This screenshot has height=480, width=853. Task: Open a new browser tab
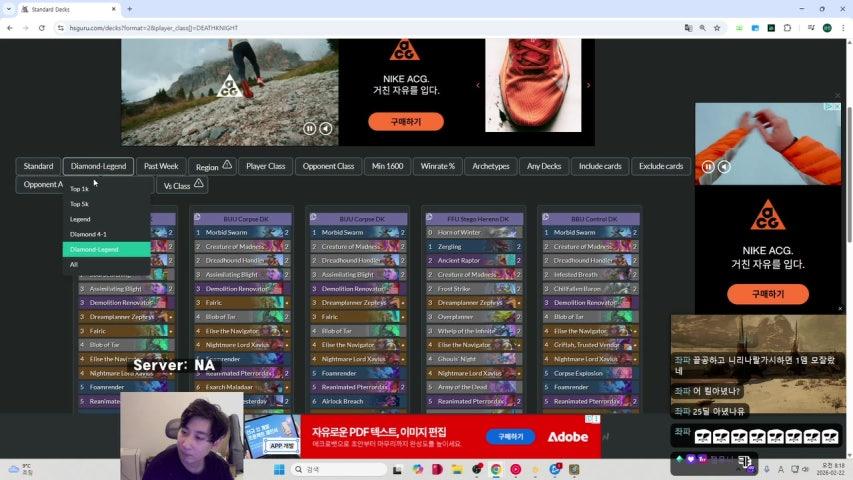pyautogui.click(x=129, y=9)
